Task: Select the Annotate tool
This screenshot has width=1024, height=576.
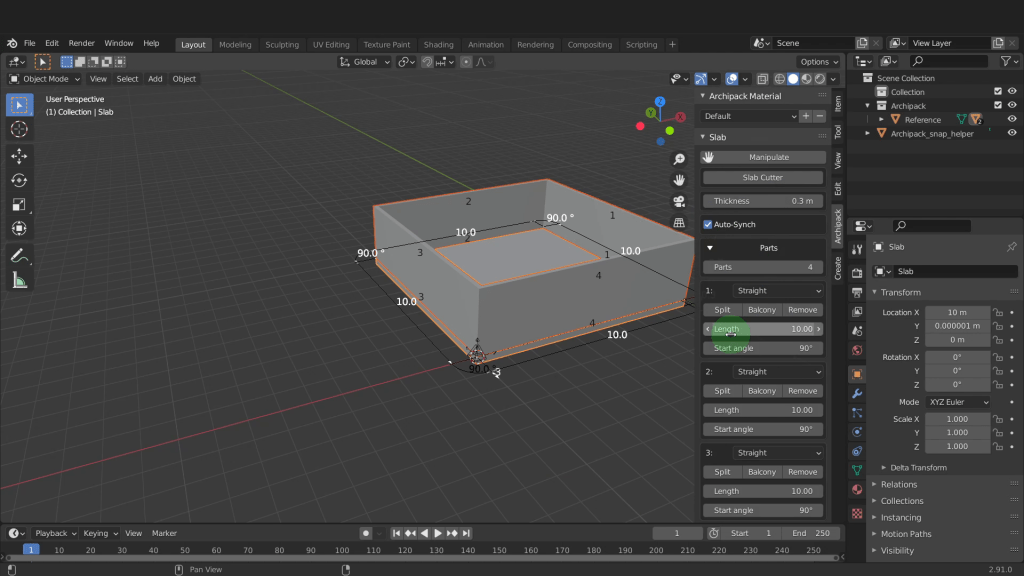Action: (19, 256)
